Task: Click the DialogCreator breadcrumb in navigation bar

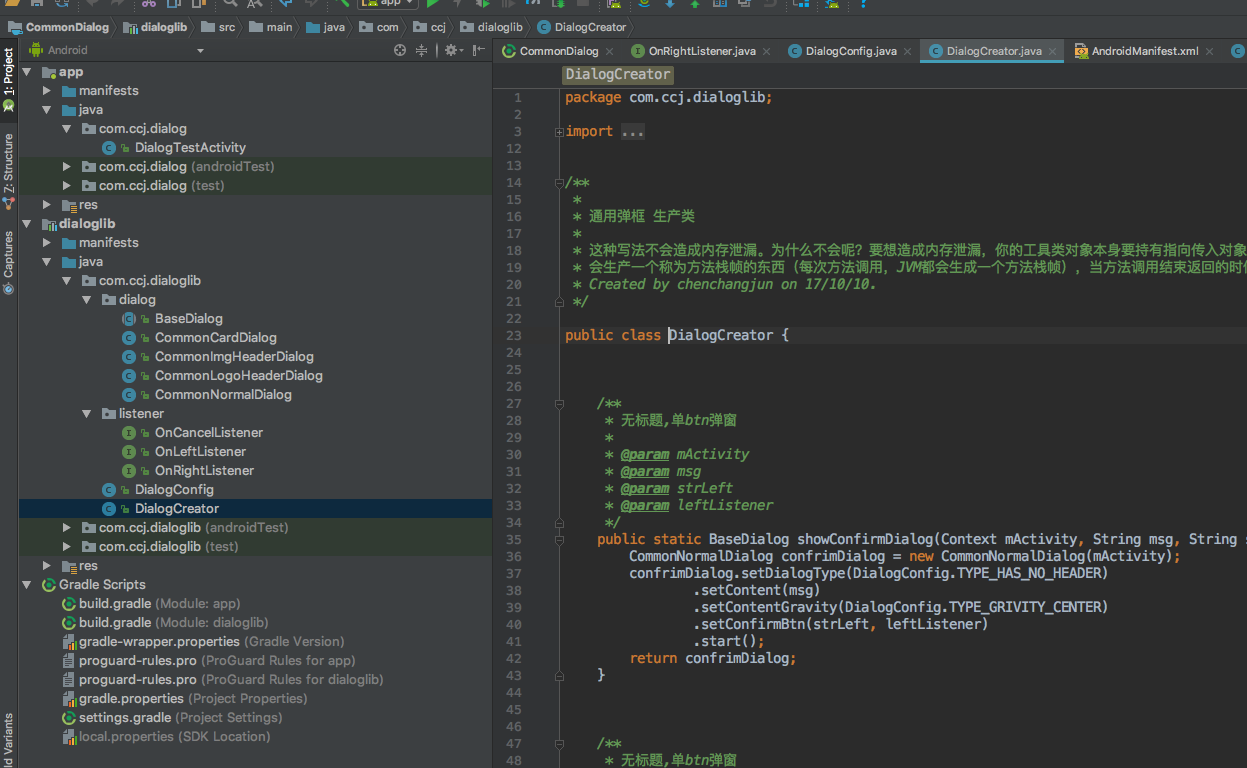Action: pyautogui.click(x=582, y=27)
